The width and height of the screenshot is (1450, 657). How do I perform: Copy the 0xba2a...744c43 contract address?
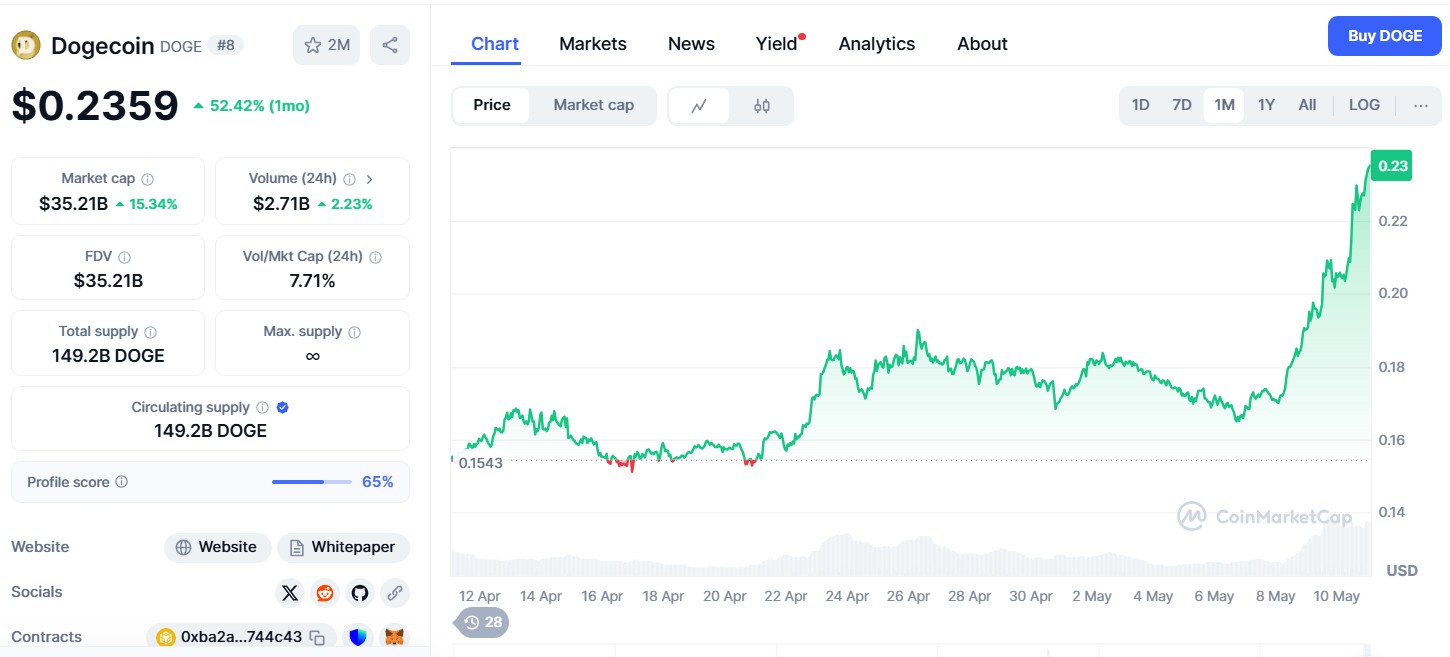(316, 636)
